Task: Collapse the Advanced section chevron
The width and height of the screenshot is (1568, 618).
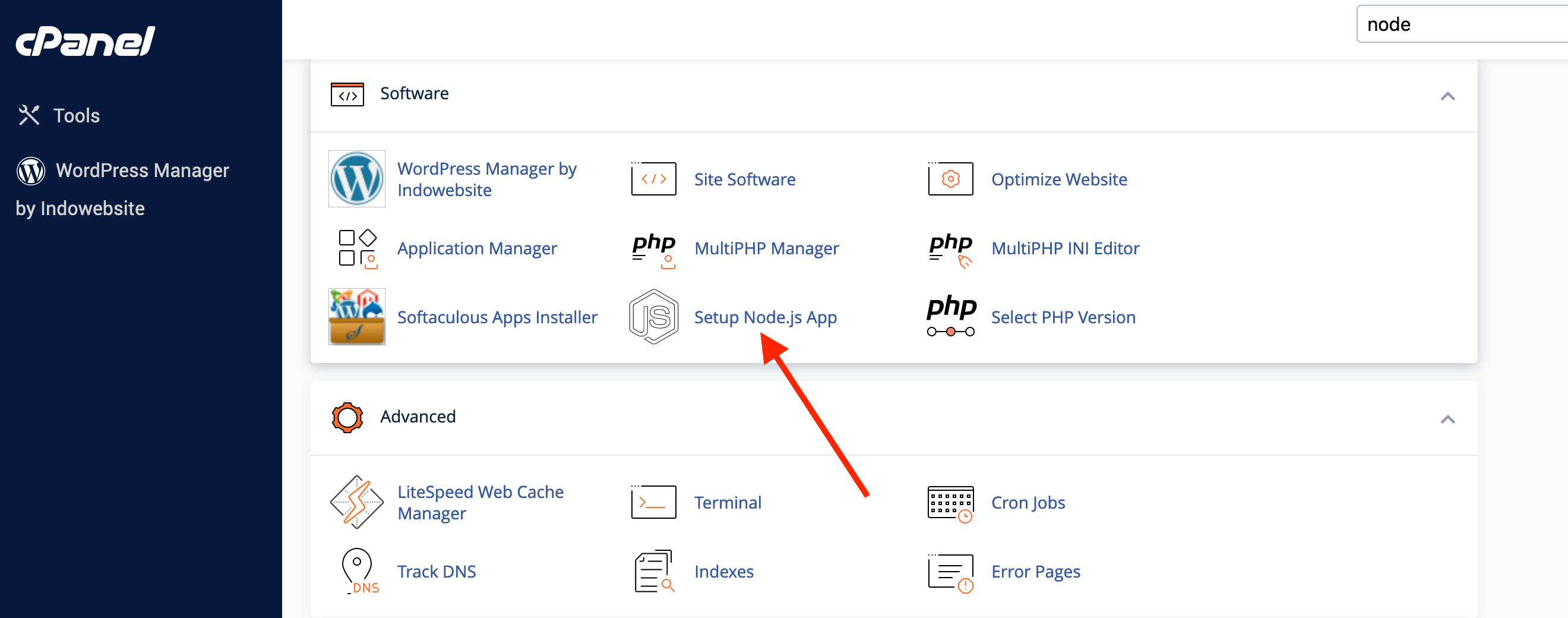Action: pyautogui.click(x=1447, y=420)
